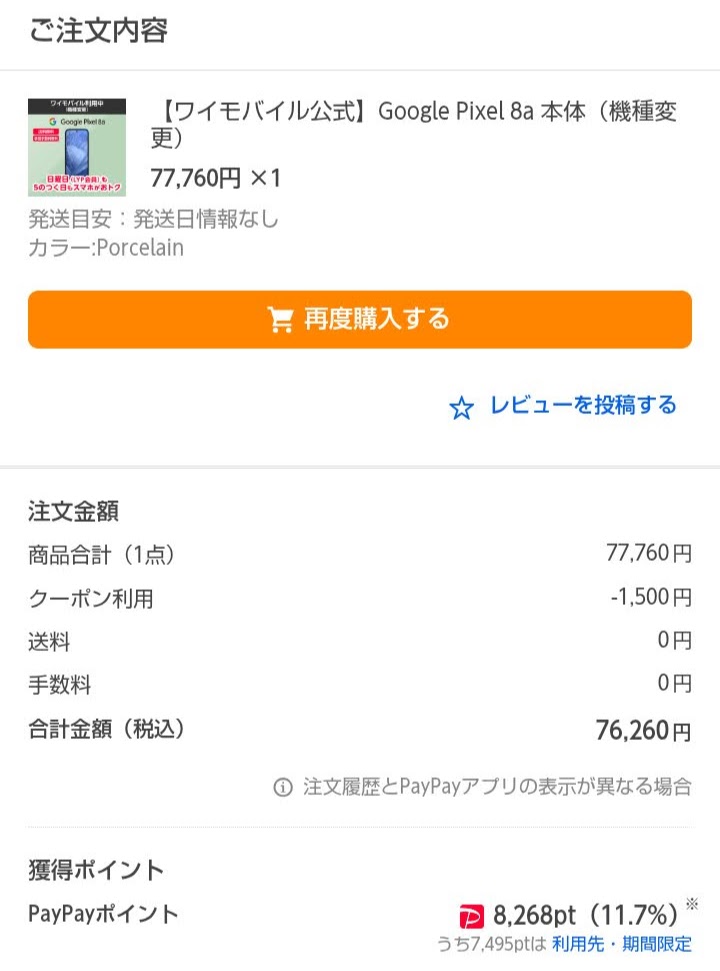
Task: Click the 77,760円 ×1 item price
Action: (215, 178)
